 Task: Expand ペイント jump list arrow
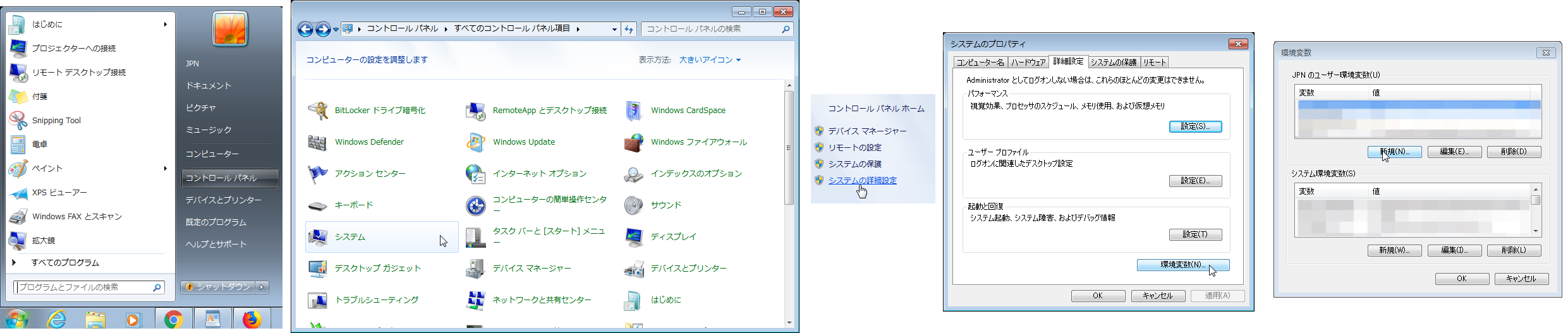pos(165,168)
